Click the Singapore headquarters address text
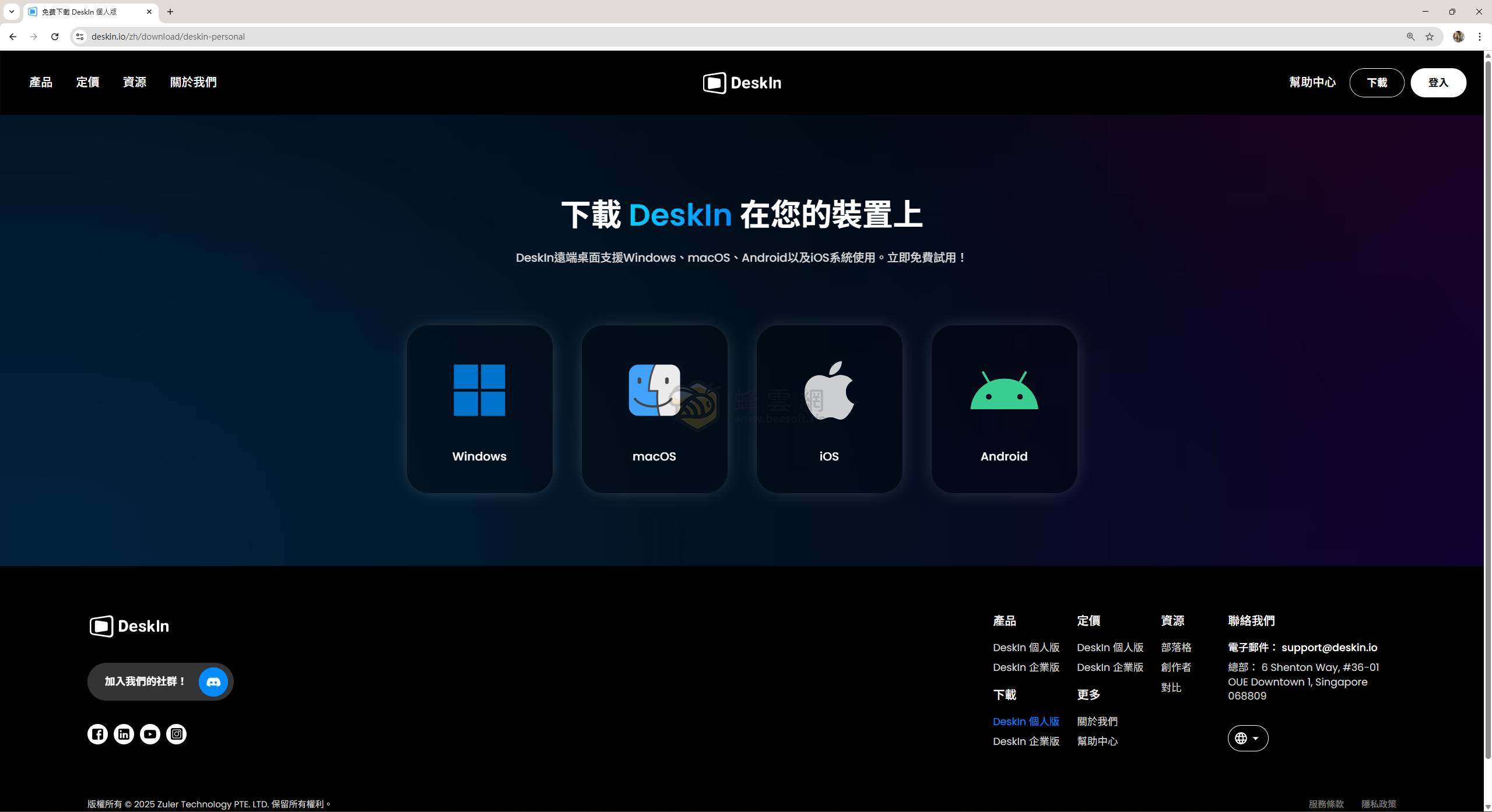This screenshot has height=812, width=1492. point(1304,681)
